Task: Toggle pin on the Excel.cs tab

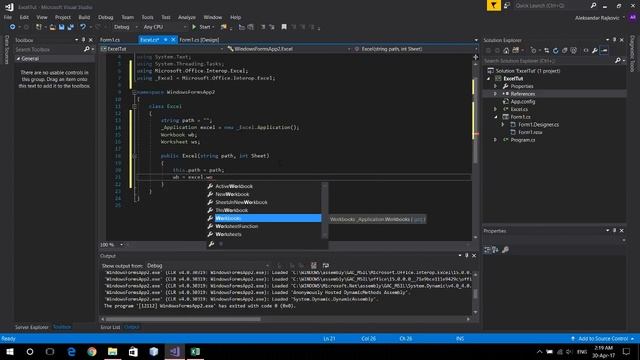Action: 165,40
